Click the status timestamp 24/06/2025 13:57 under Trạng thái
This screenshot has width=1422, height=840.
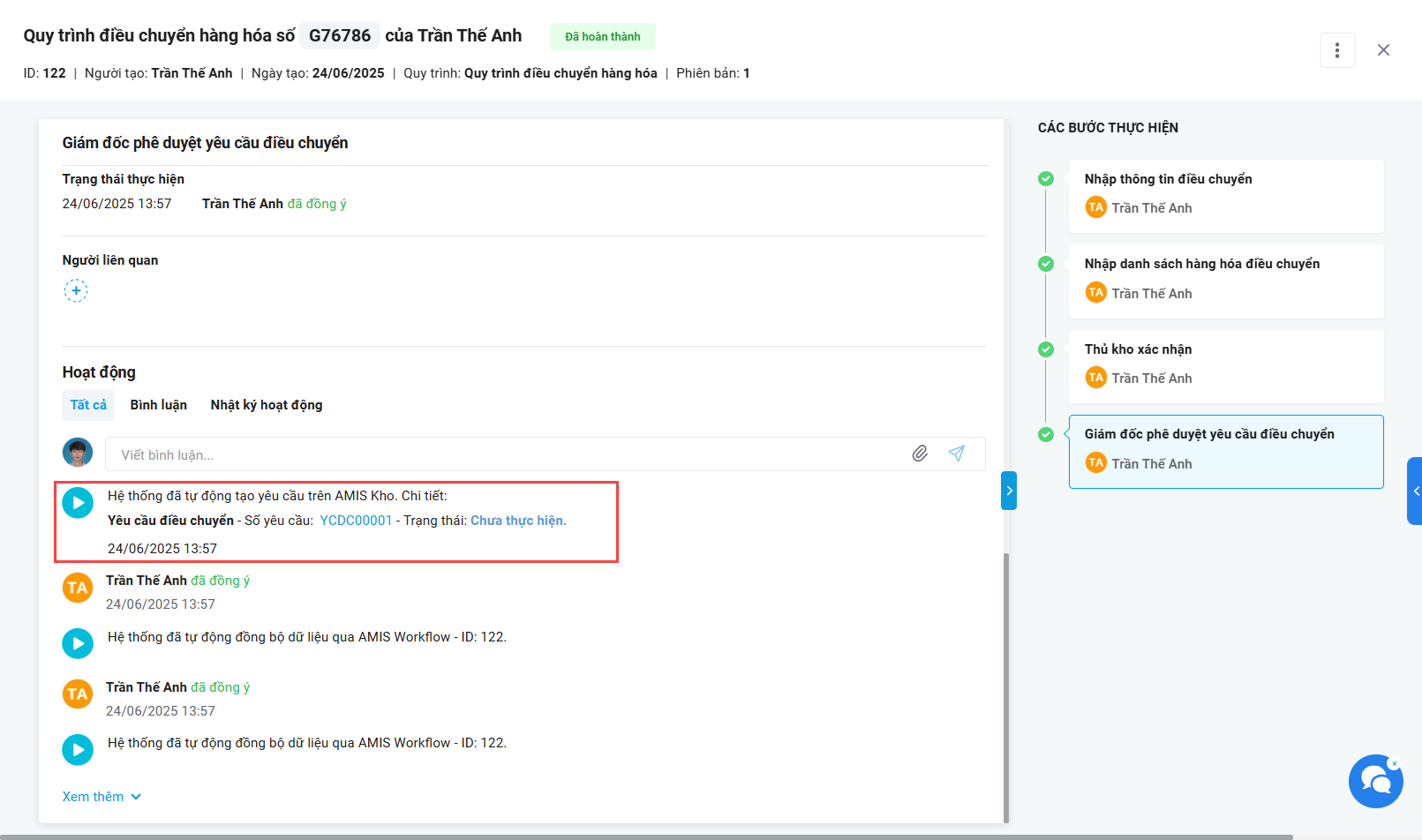pos(117,204)
